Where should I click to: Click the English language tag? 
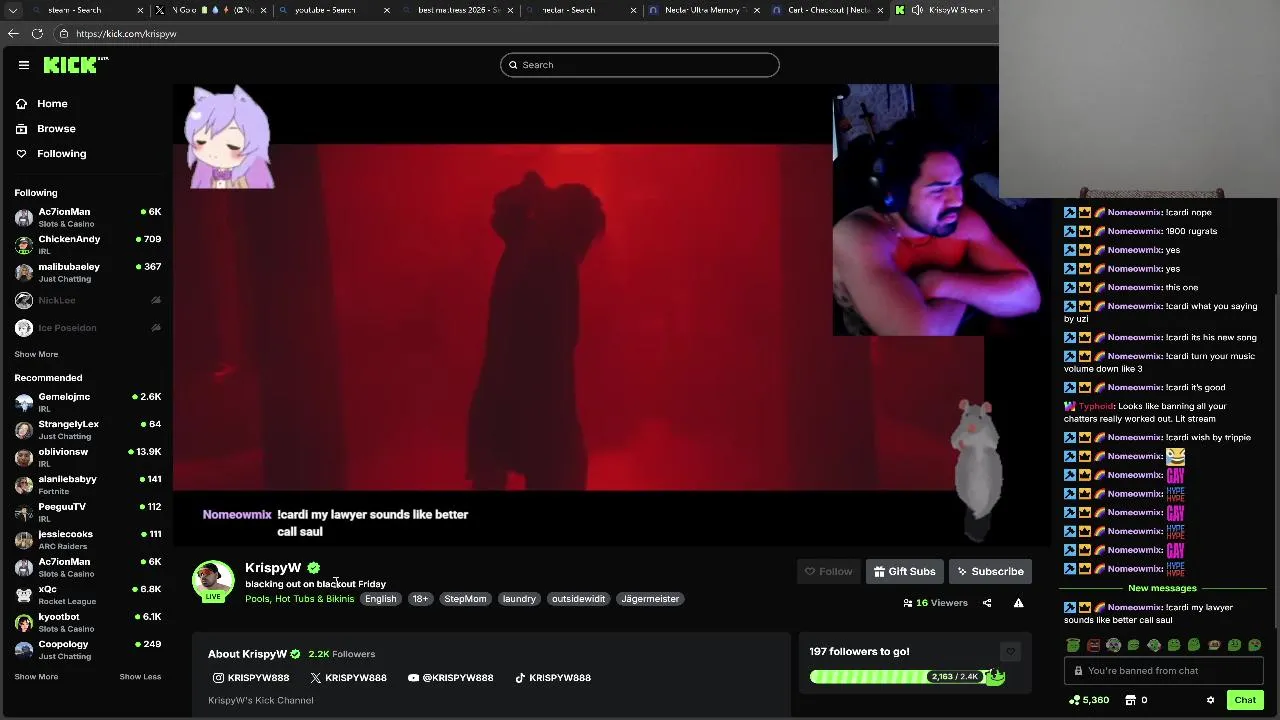coord(381,599)
